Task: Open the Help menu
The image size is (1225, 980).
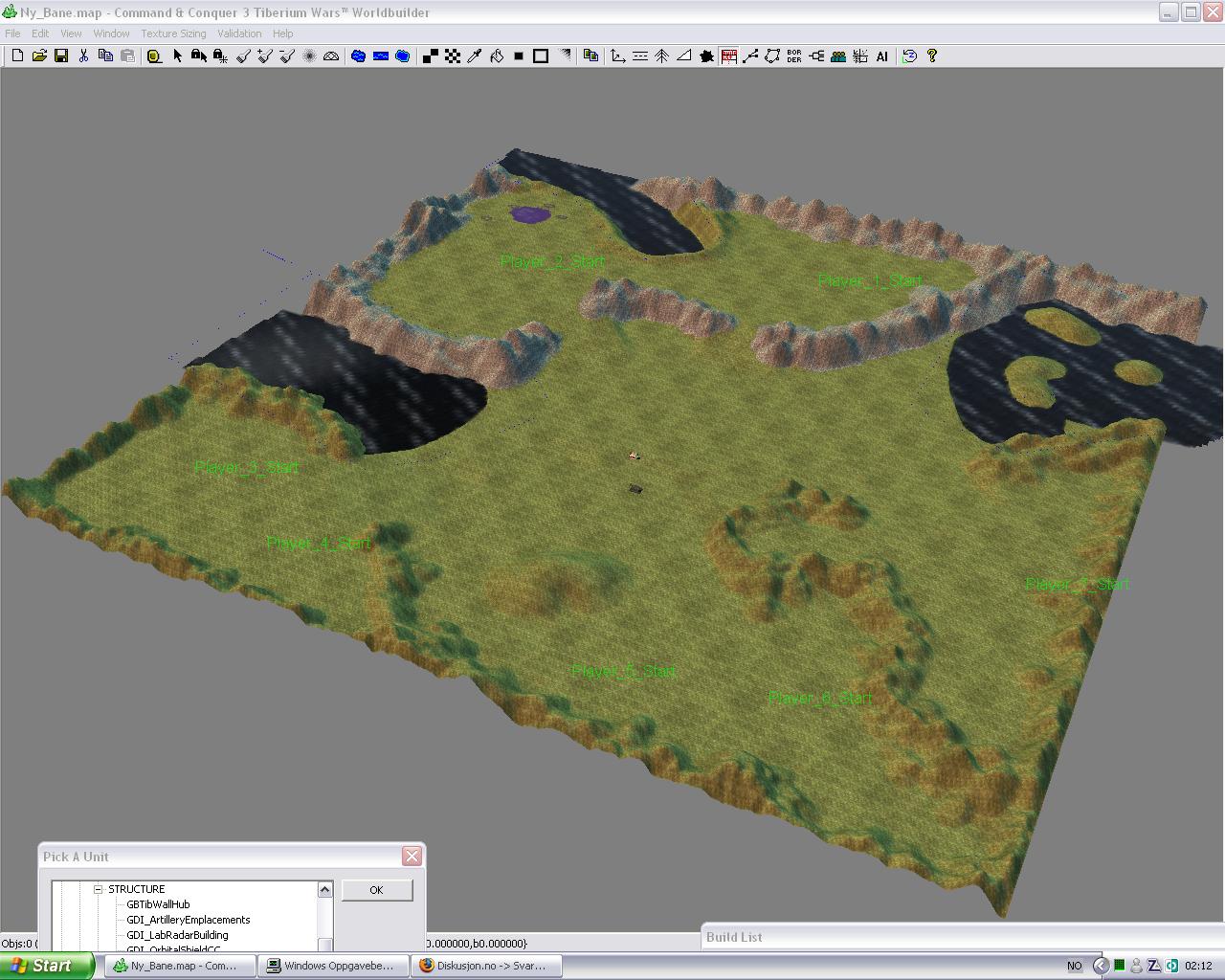Action: 283,33
